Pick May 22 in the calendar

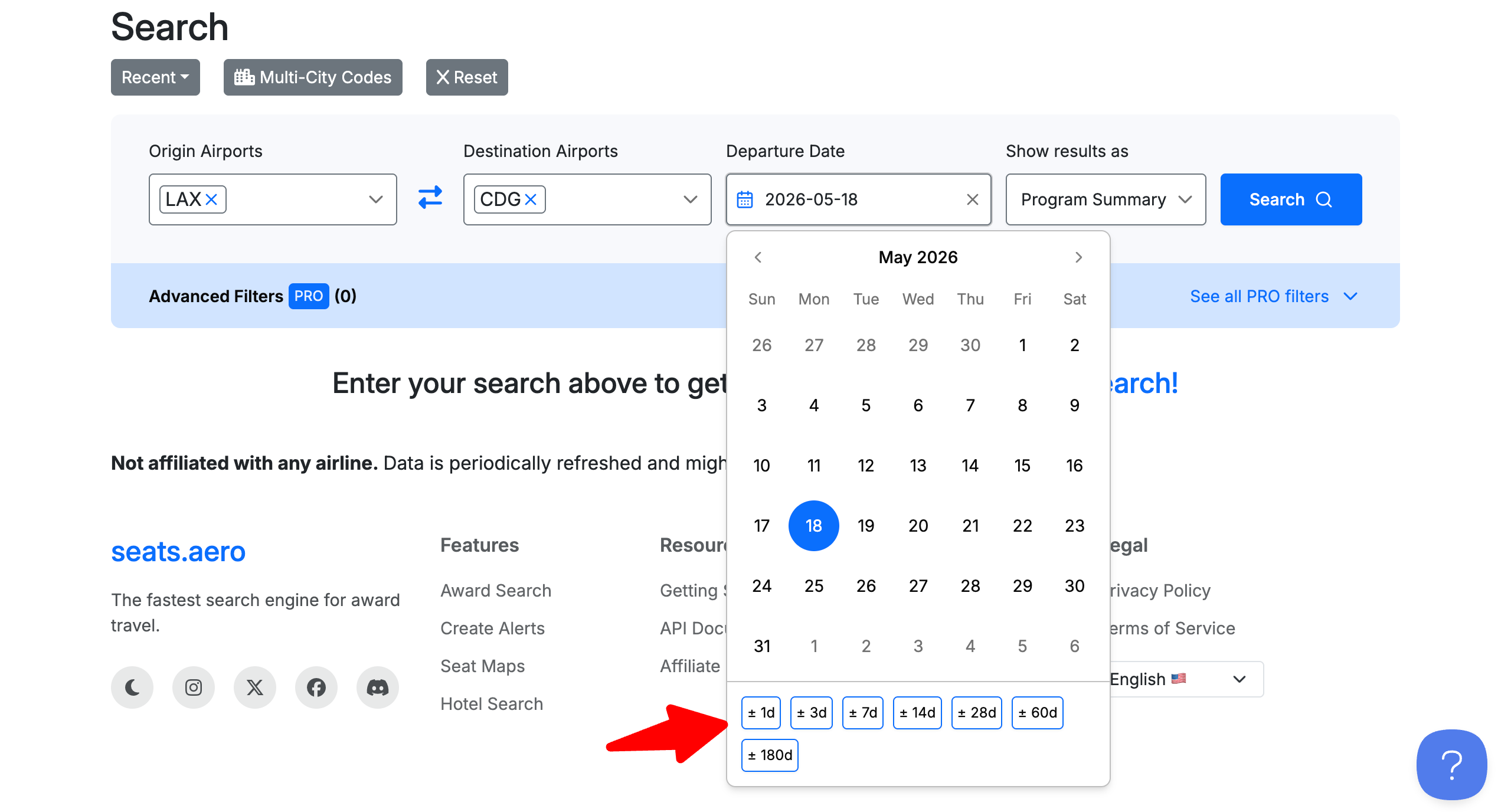[x=1022, y=526]
